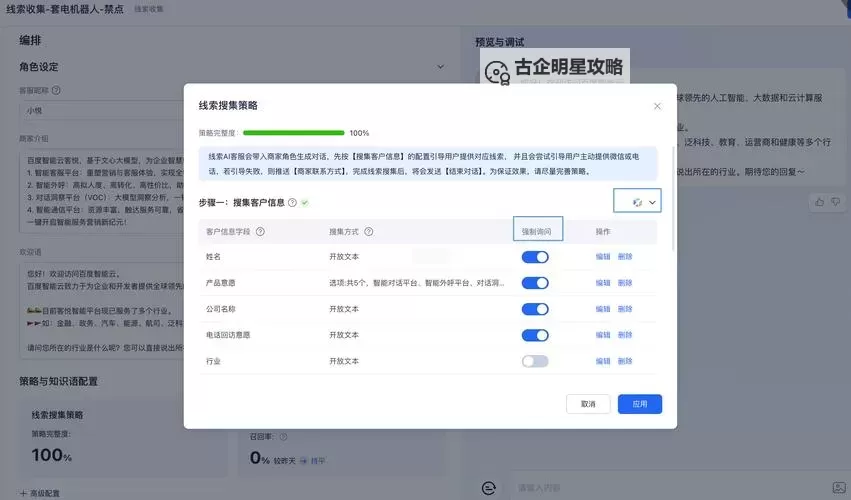Screen dimensions: 851x500
Task: Click help icon next to 客服昵称 label
Action: [x=56, y=90]
